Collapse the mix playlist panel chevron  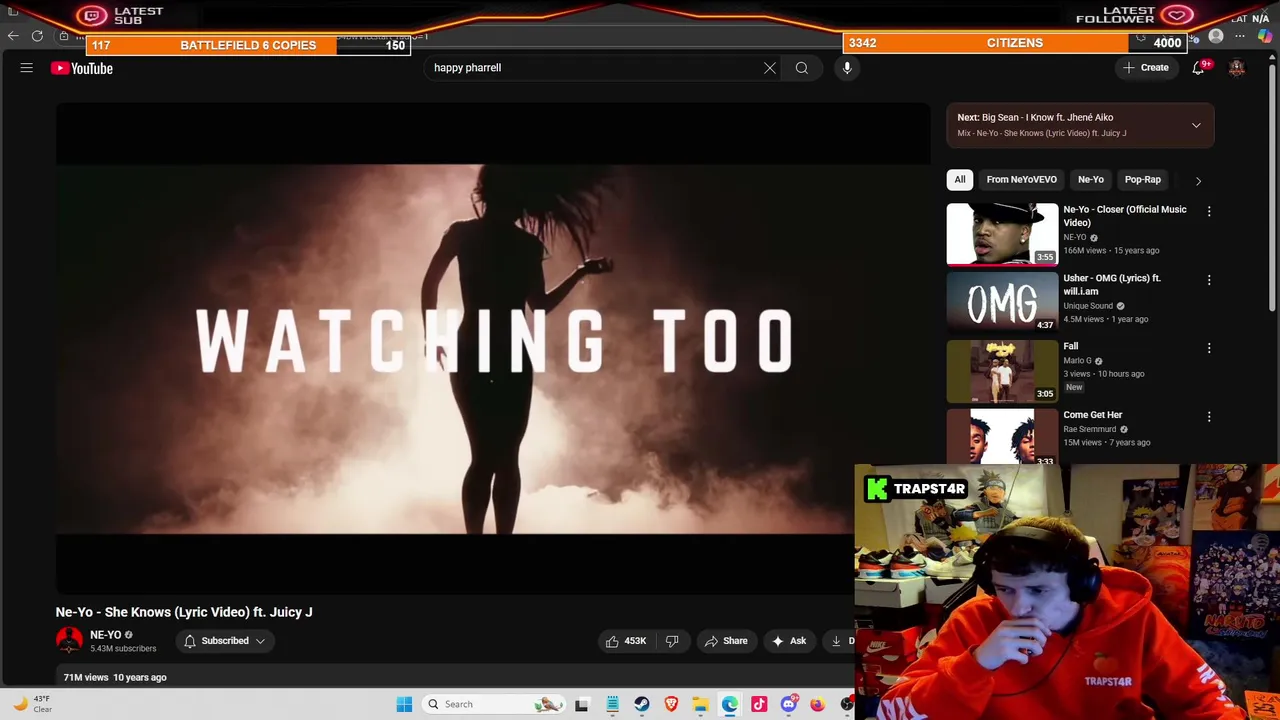click(x=1196, y=125)
